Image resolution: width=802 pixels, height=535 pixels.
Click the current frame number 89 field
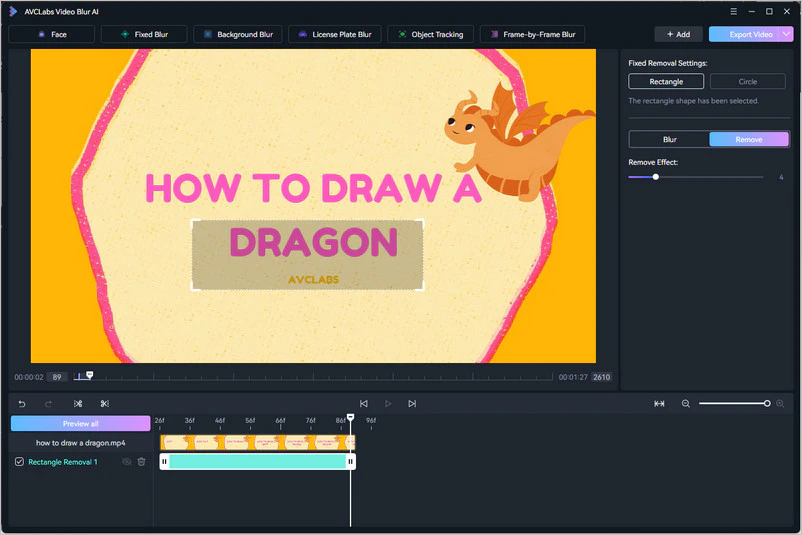pos(57,377)
